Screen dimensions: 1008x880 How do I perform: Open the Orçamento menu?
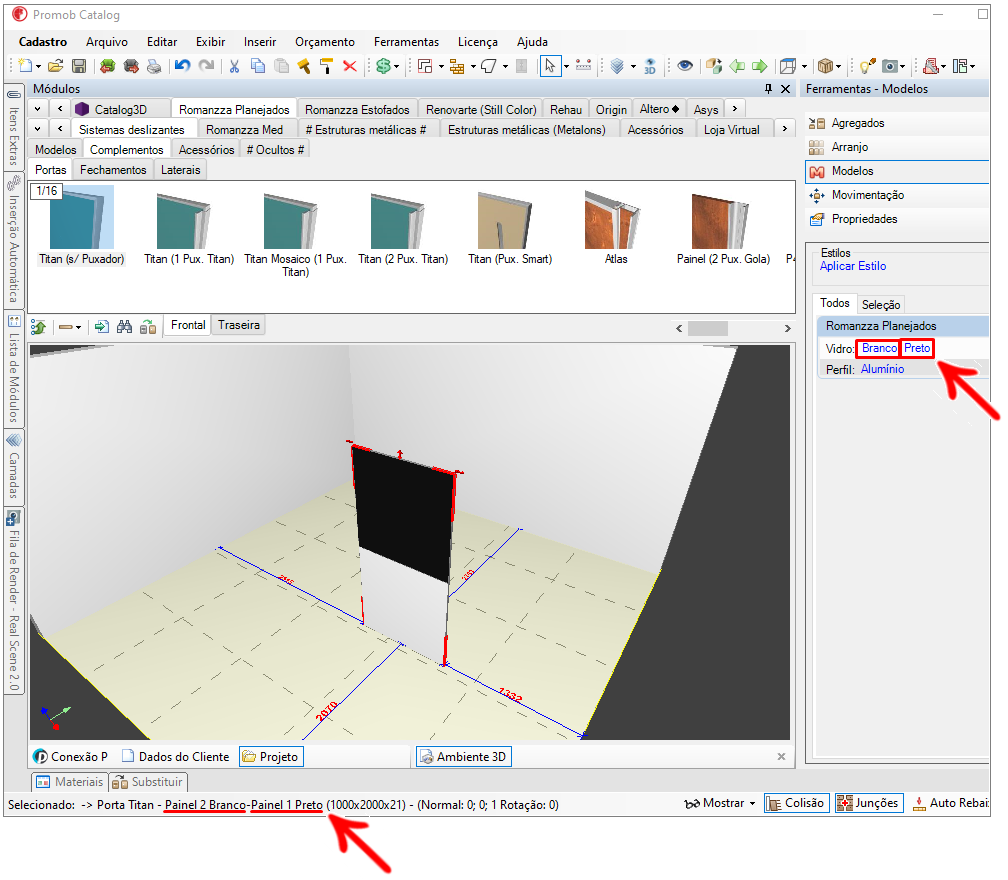click(x=325, y=42)
